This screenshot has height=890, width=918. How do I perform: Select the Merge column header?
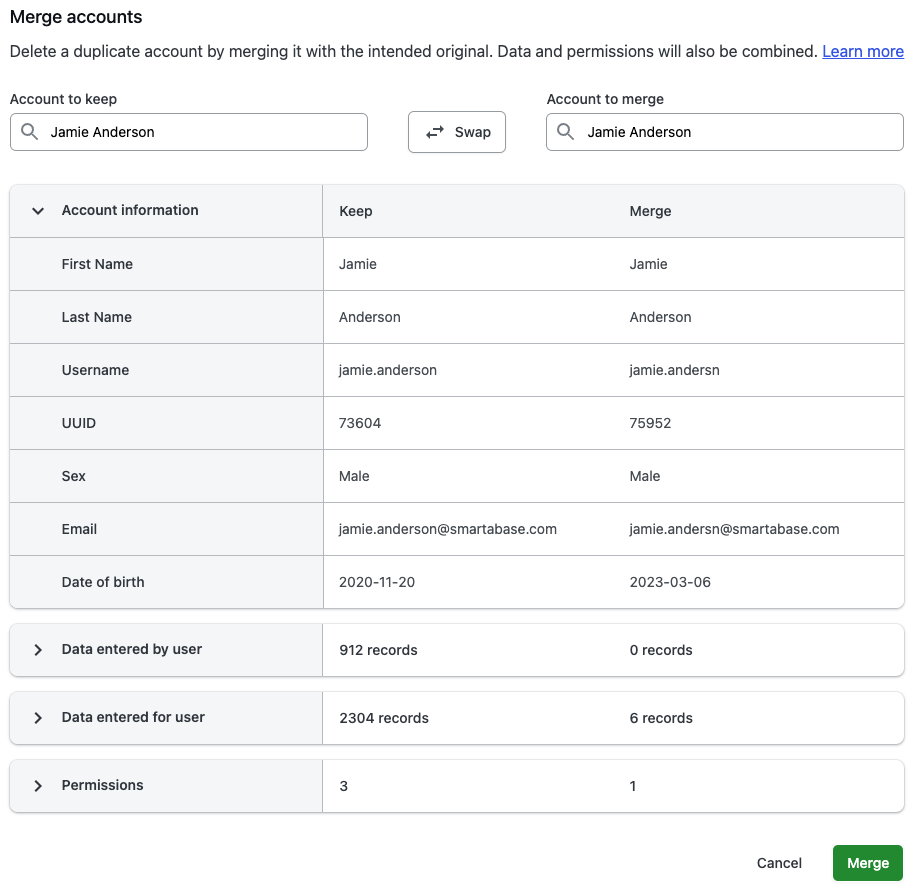(650, 211)
